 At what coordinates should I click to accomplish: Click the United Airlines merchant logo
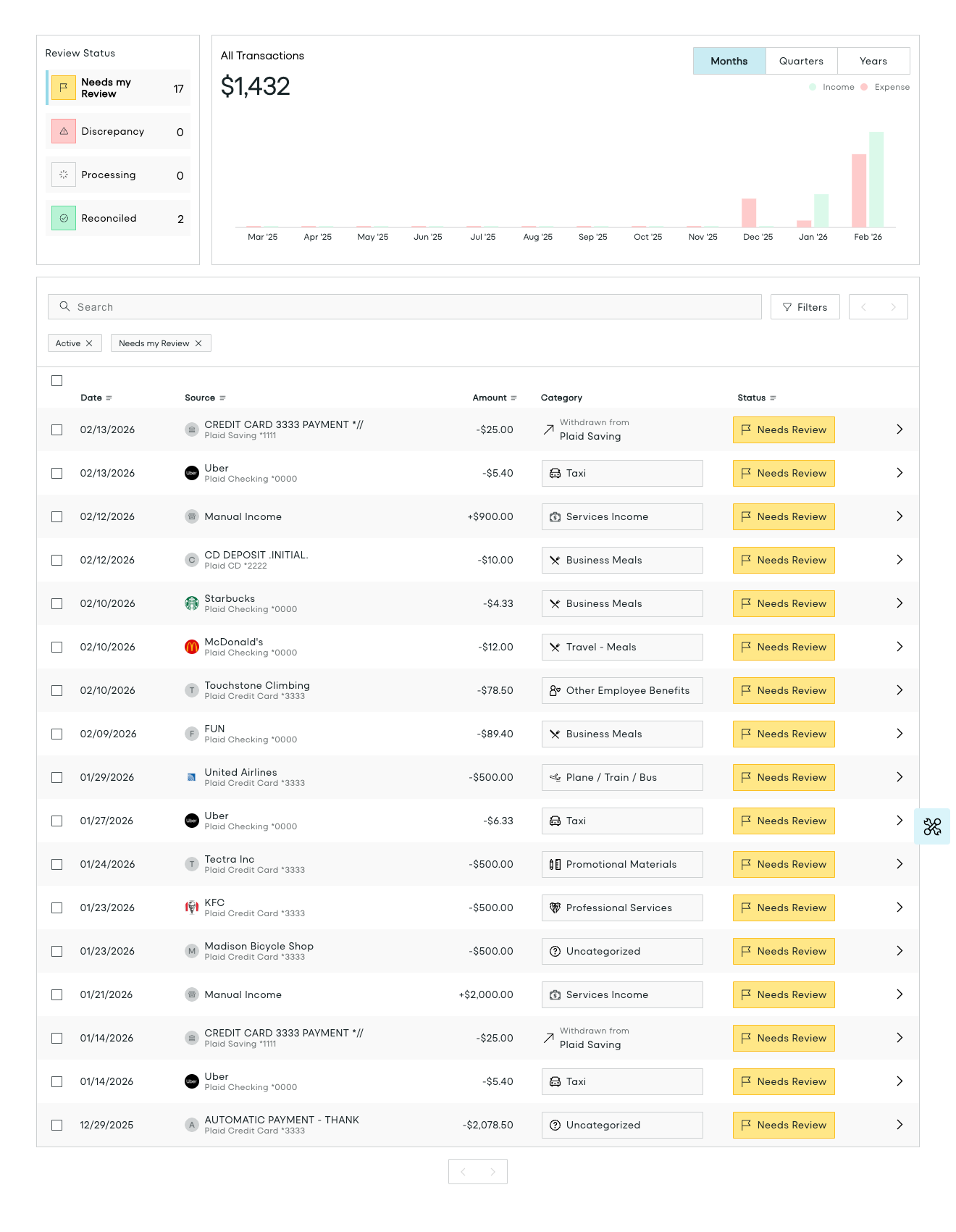coord(192,777)
